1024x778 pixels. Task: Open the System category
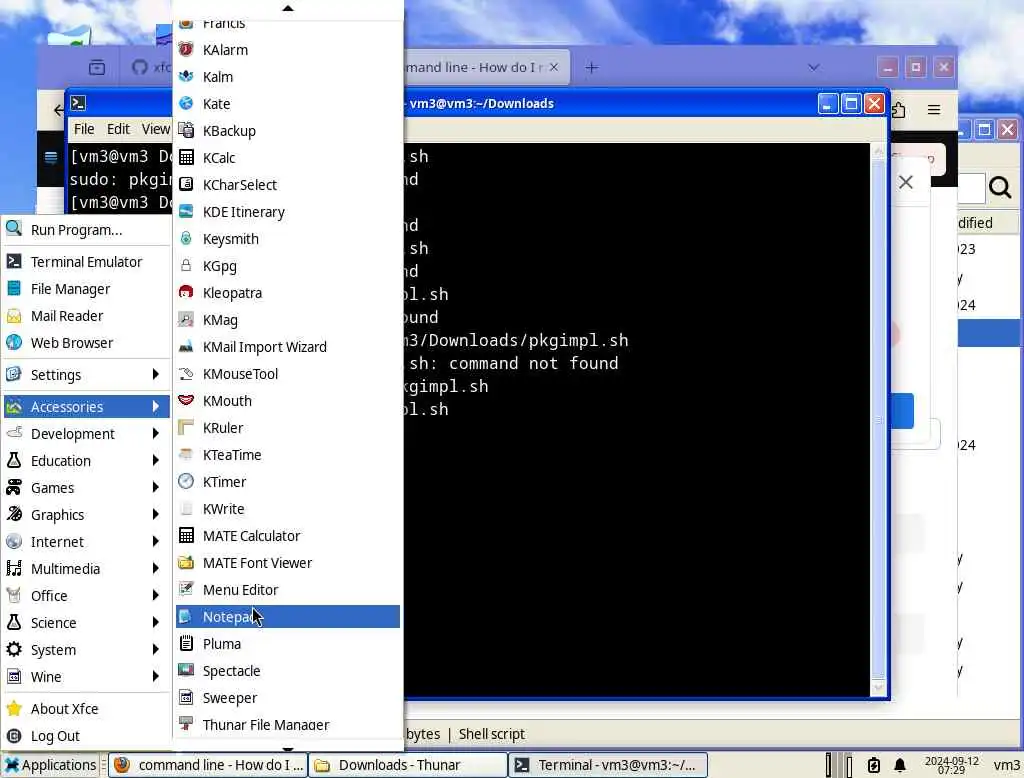click(86, 649)
